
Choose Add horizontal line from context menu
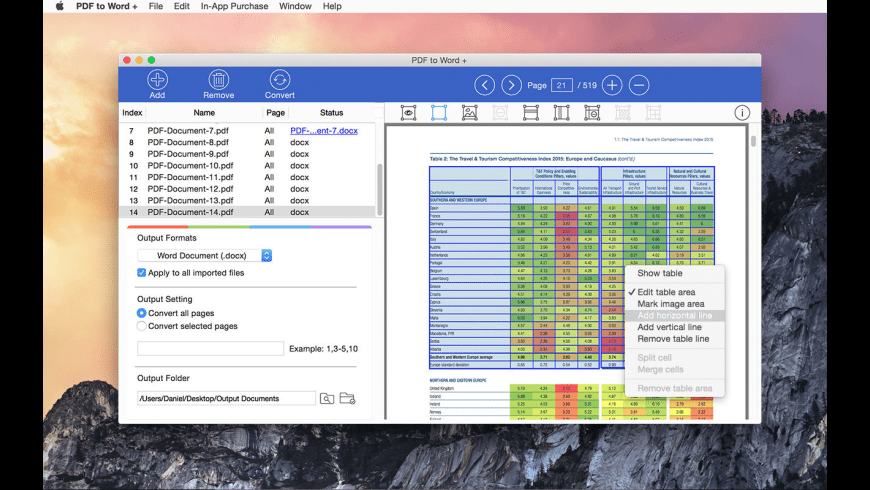click(x=674, y=315)
